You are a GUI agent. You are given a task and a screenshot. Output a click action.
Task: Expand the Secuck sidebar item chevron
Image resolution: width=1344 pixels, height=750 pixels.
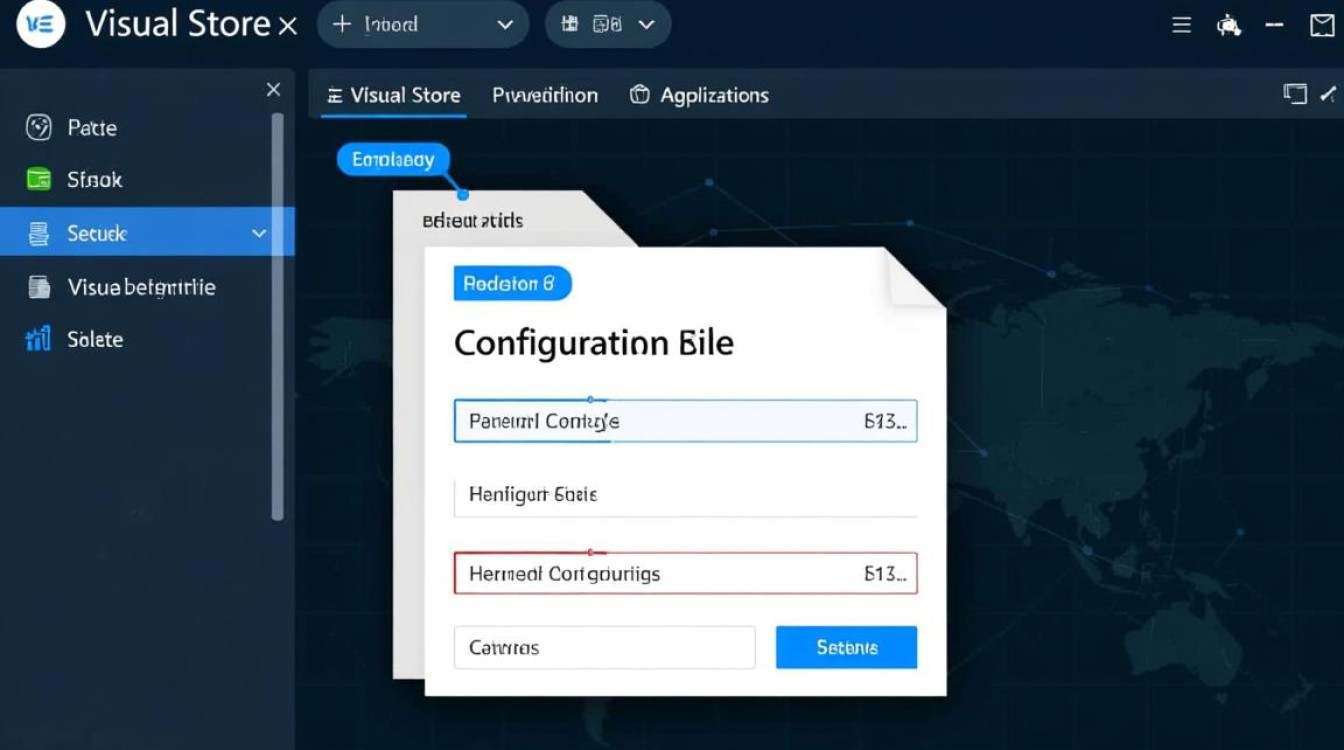click(259, 233)
